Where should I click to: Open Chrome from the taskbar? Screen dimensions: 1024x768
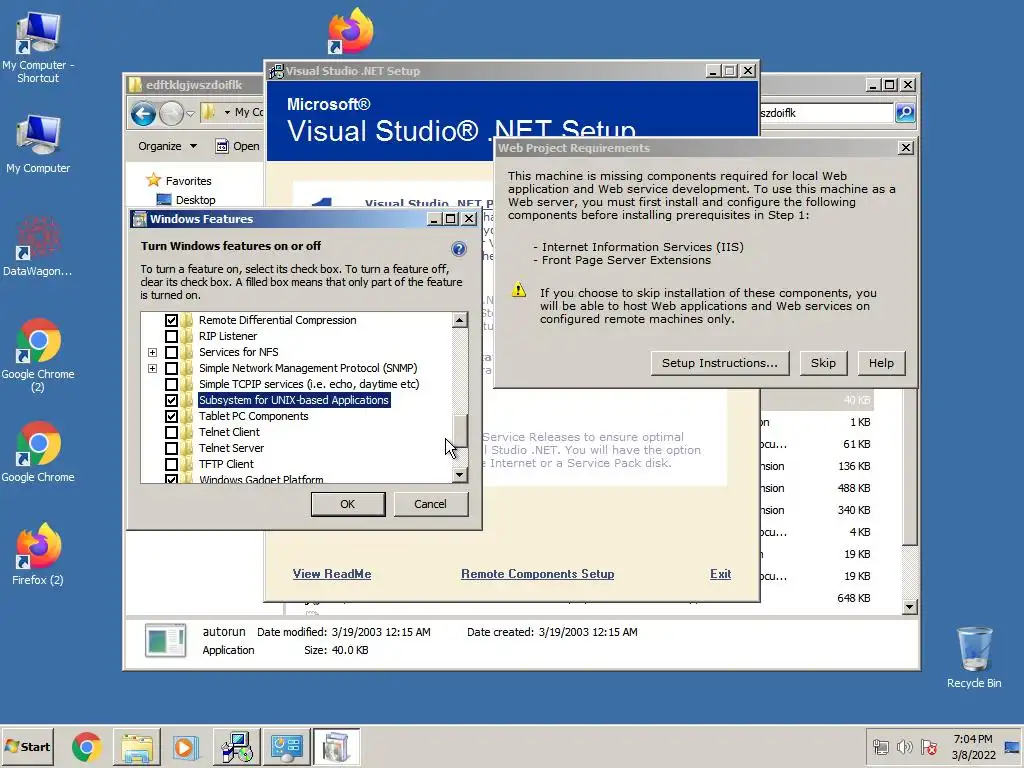point(87,746)
